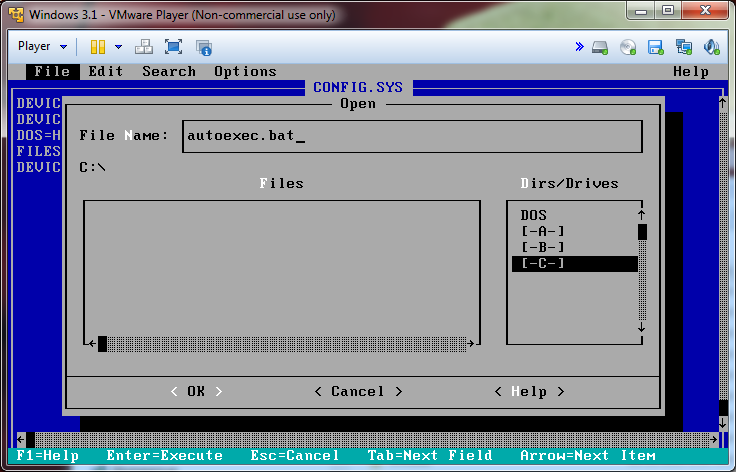The image size is (736, 472).
Task: Click the Unity mode toolbar icon
Action: click(204, 47)
